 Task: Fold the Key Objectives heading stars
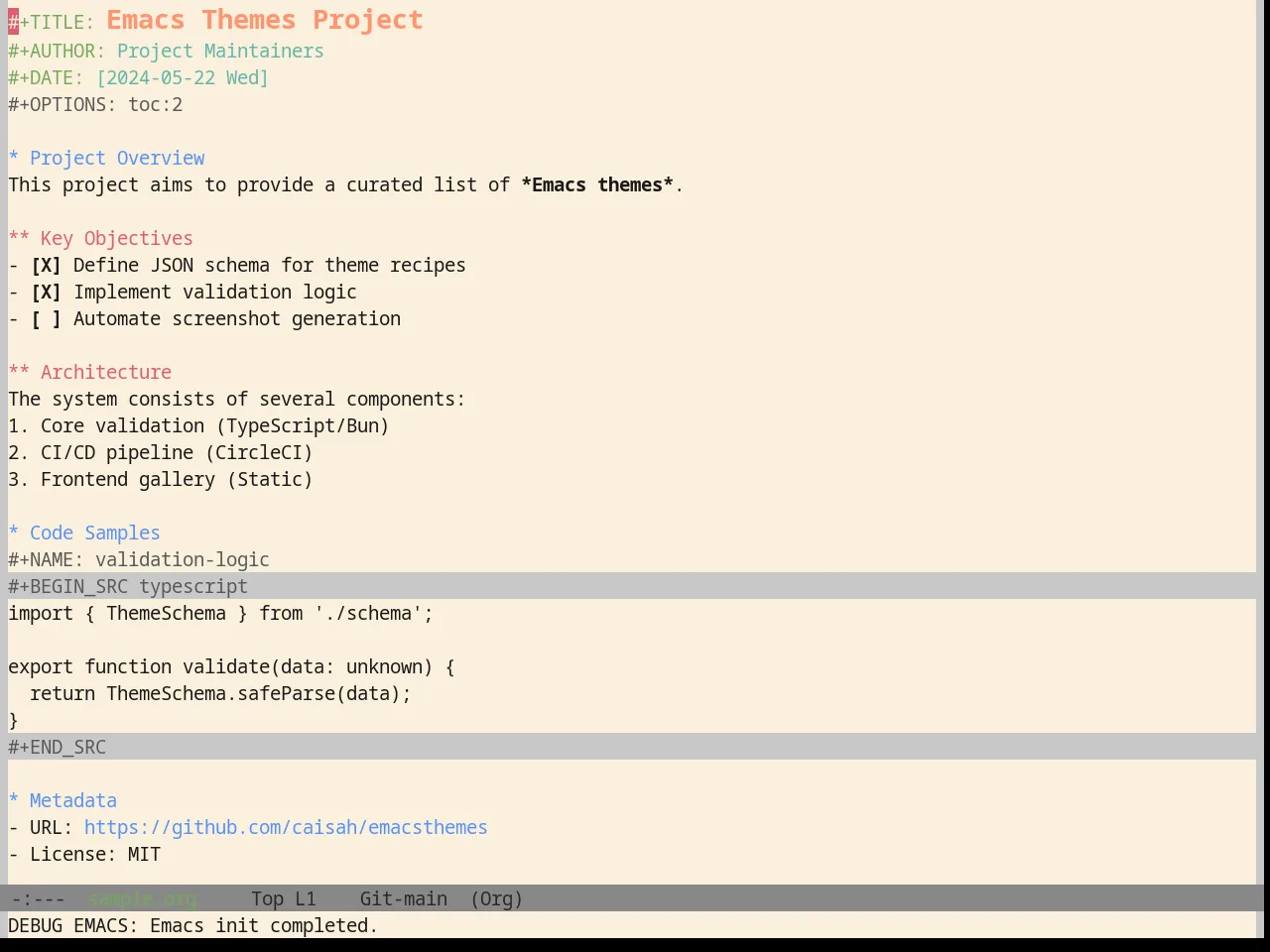[x=19, y=239]
